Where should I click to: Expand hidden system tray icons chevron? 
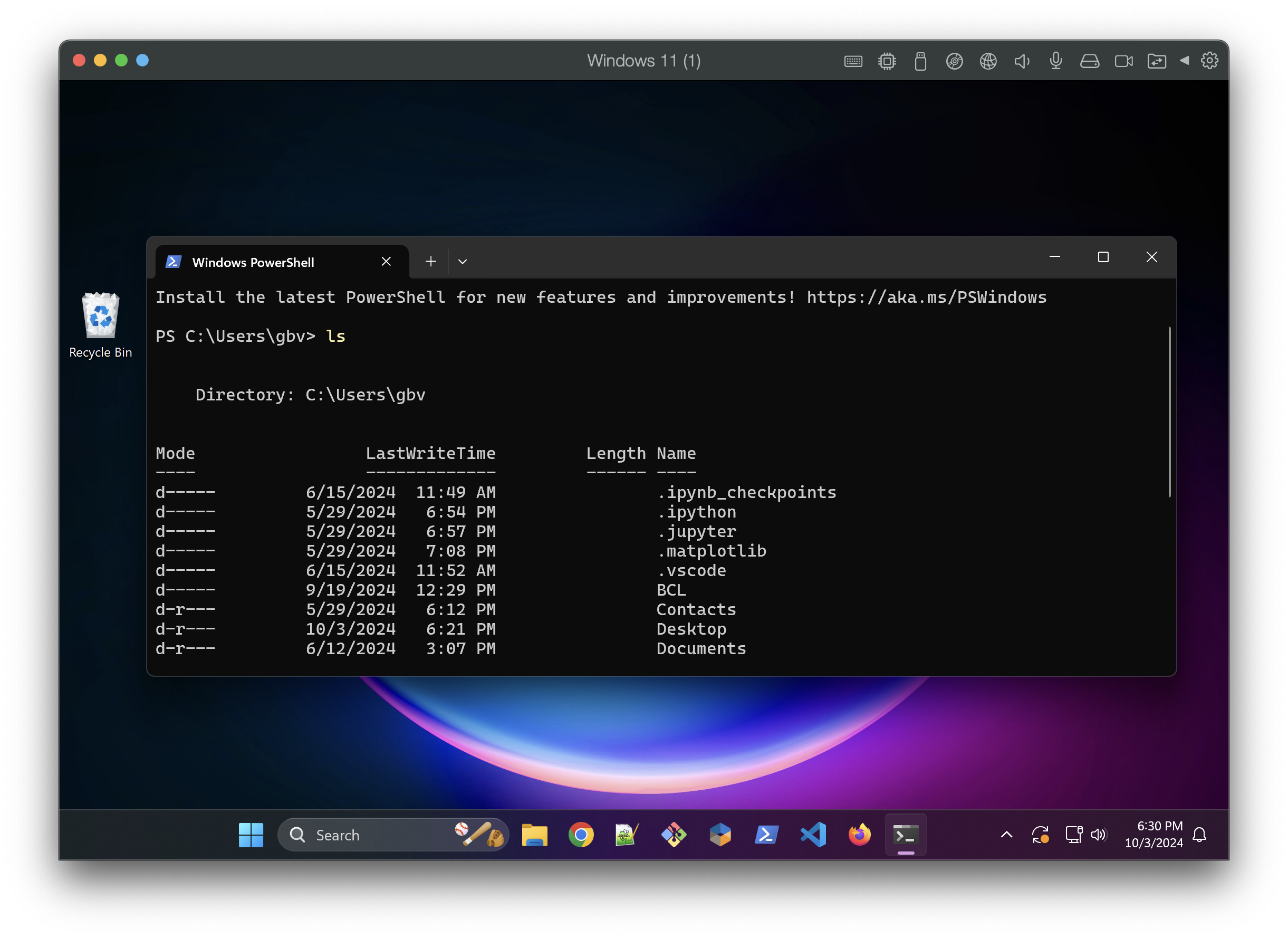pyautogui.click(x=1006, y=835)
